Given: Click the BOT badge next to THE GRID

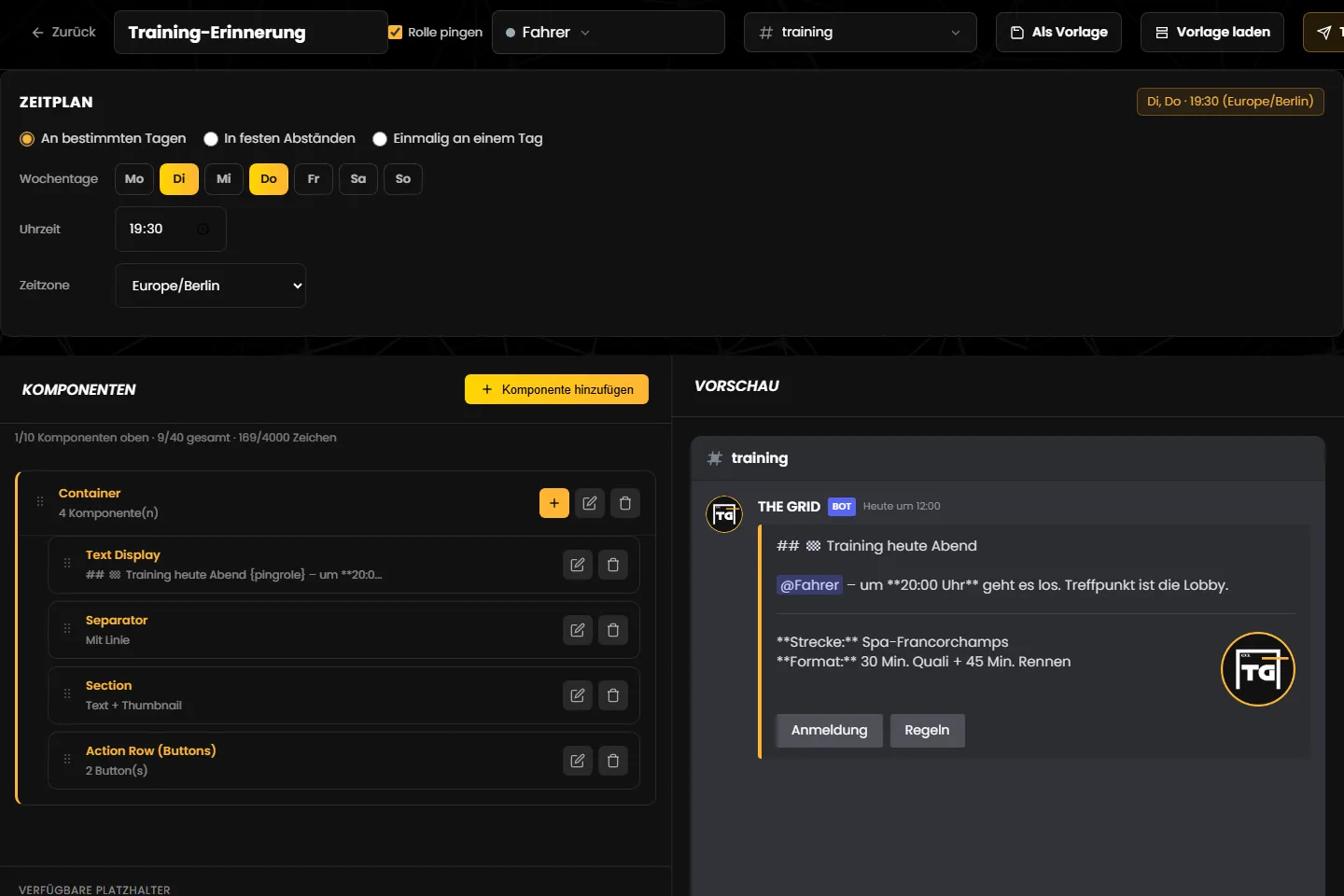Looking at the screenshot, I should point(842,506).
